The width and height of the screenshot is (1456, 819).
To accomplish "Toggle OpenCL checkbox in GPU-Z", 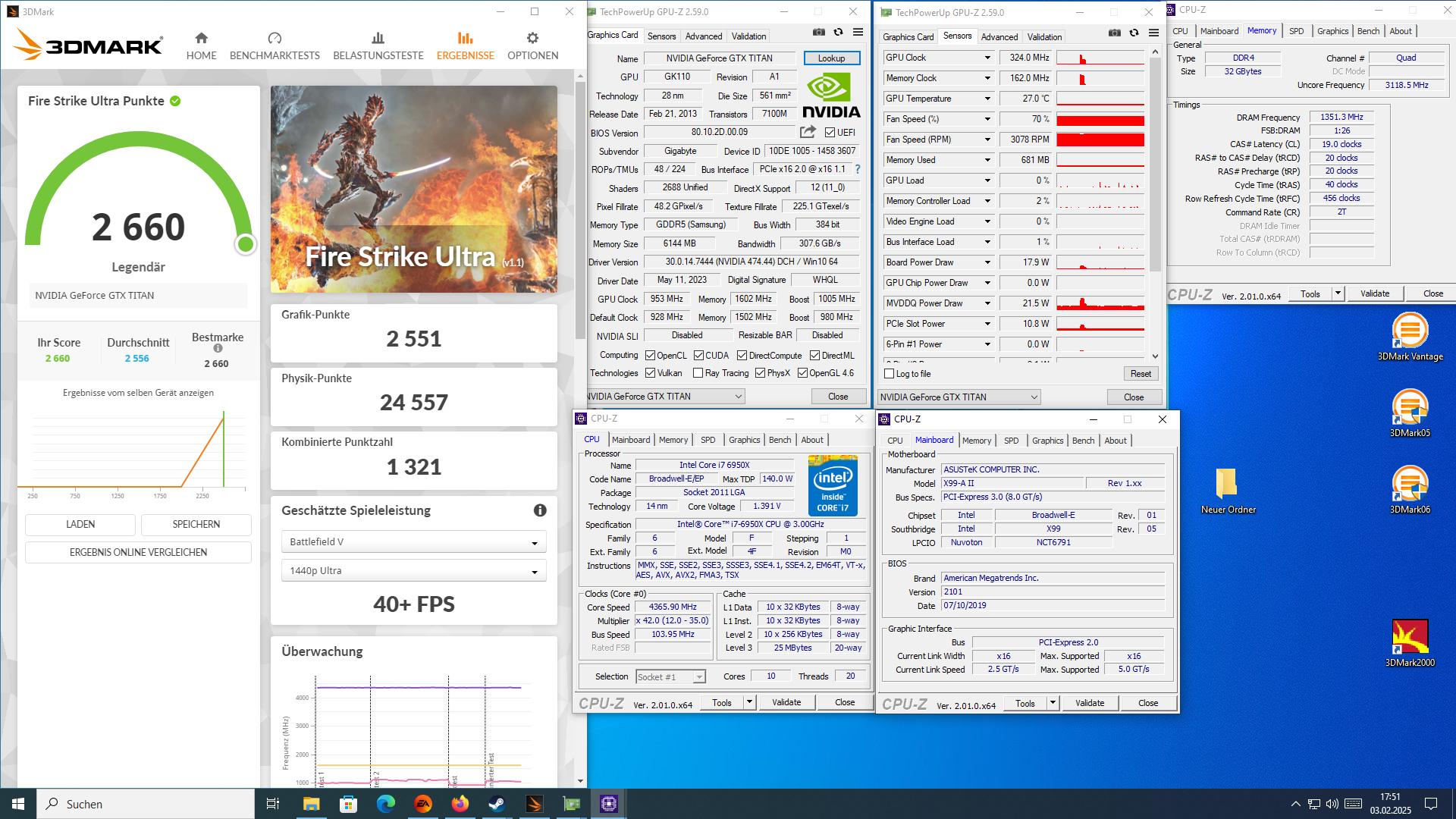I will coord(650,355).
